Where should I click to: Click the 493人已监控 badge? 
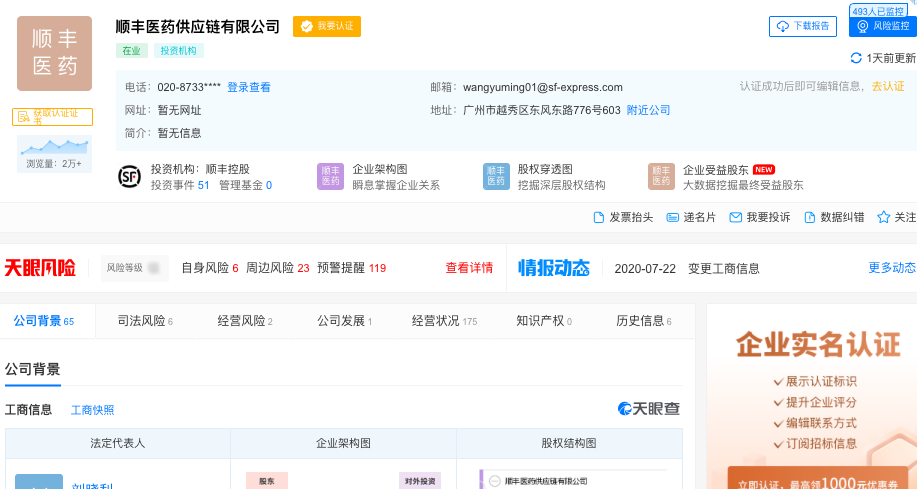tap(878, 11)
